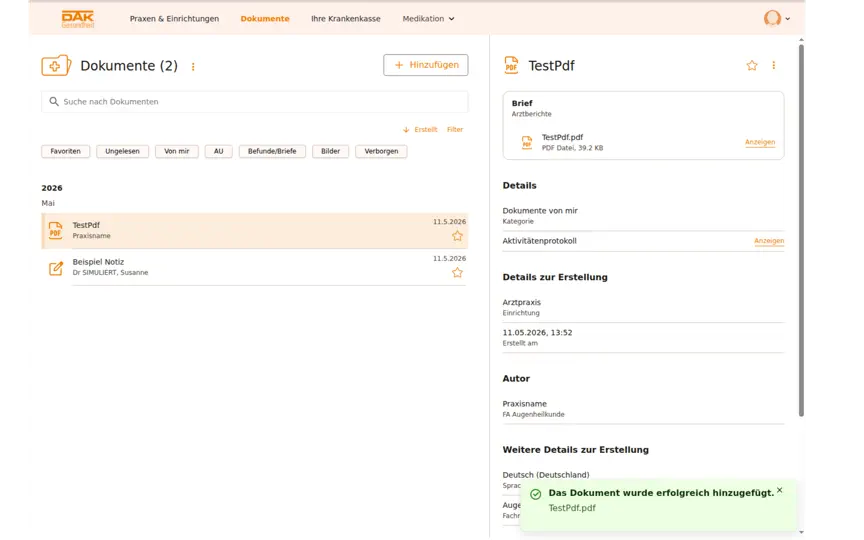Click the 11.05.2026, 13:52 creation date

pos(537,333)
